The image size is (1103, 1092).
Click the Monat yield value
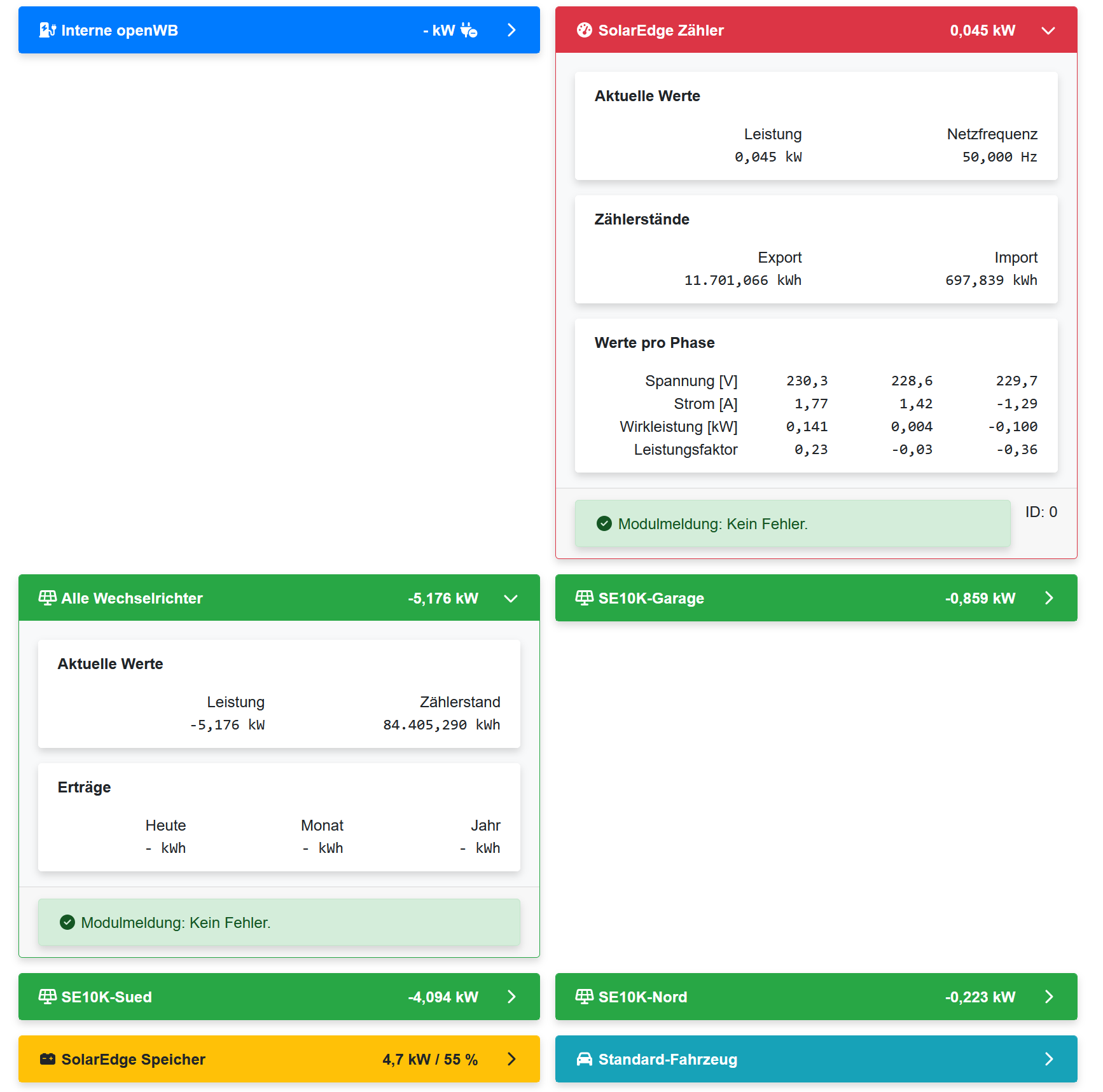click(323, 848)
